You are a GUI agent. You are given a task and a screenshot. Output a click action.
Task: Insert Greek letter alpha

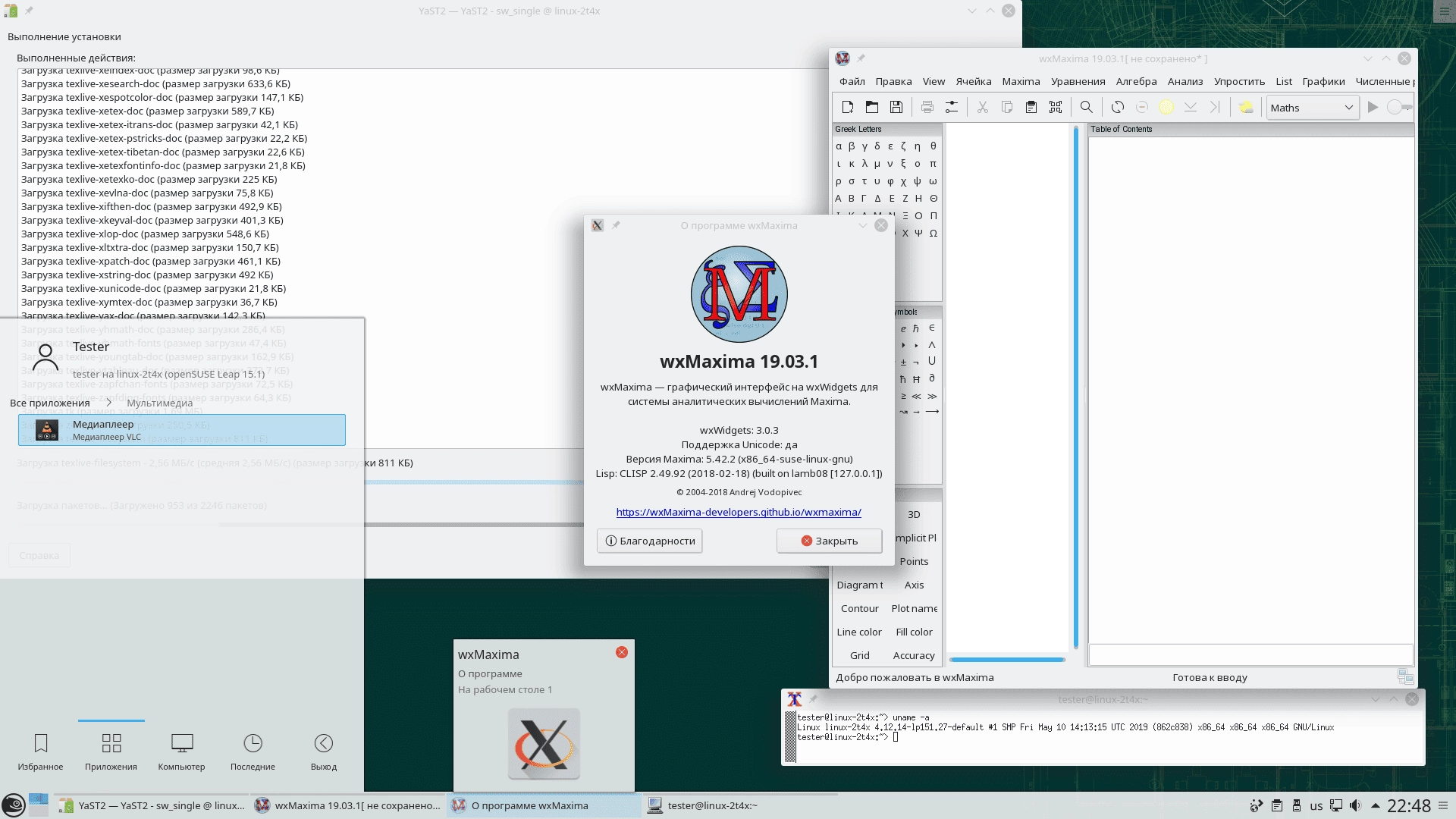click(839, 146)
